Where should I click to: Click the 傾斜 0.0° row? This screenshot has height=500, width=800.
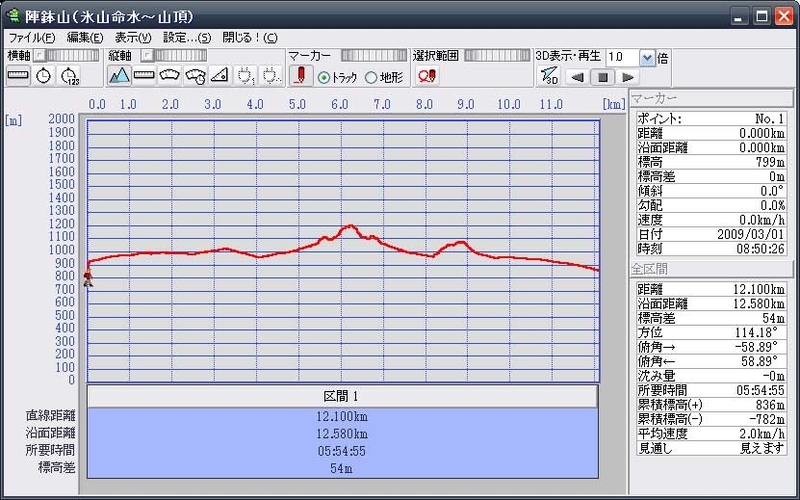[711, 191]
